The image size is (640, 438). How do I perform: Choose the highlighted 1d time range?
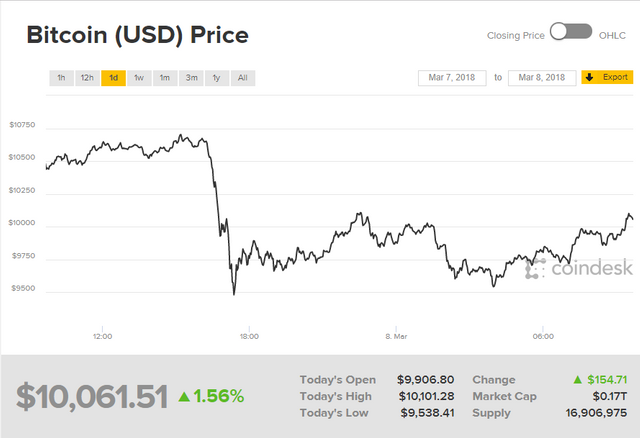click(113, 77)
